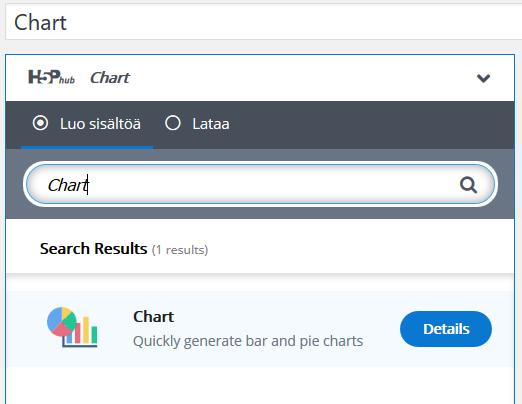Click the typed Chart text in the search box

coord(68,185)
